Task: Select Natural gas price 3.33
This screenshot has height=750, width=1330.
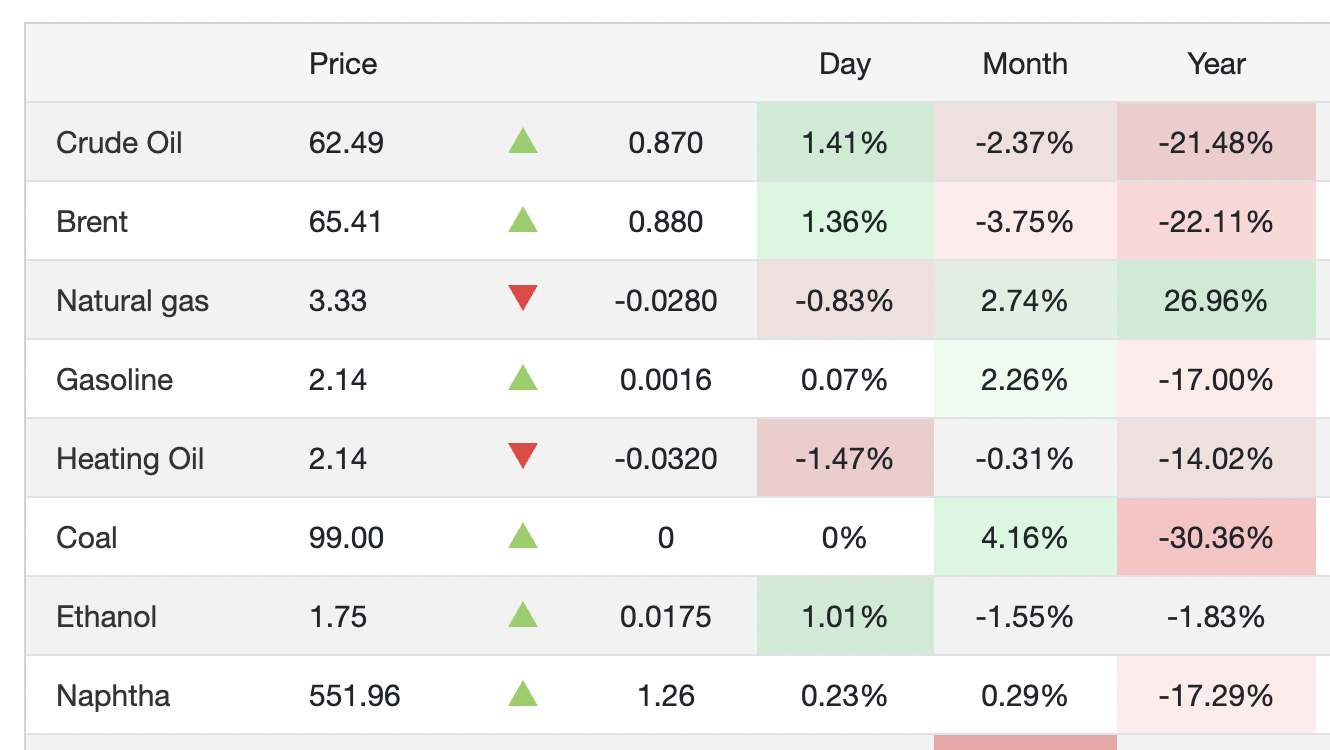Action: (338, 301)
